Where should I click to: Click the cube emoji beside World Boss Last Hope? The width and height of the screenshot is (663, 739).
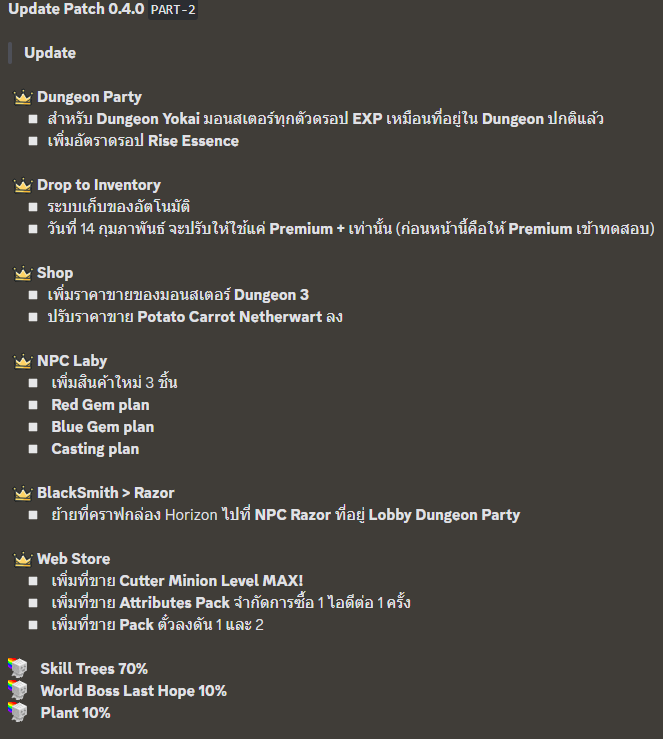click(x=17, y=691)
